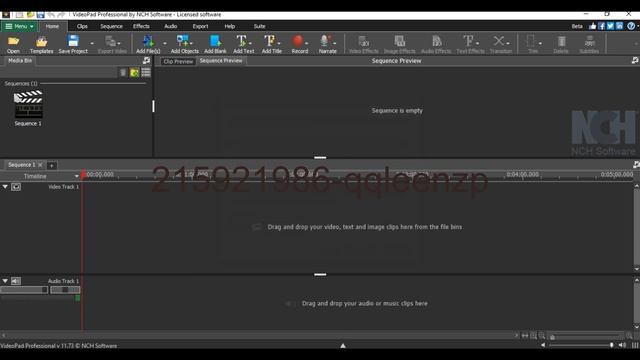Select the Sequence ribbon tab
Image resolution: width=640 pixels, height=360 pixels.
point(111,26)
